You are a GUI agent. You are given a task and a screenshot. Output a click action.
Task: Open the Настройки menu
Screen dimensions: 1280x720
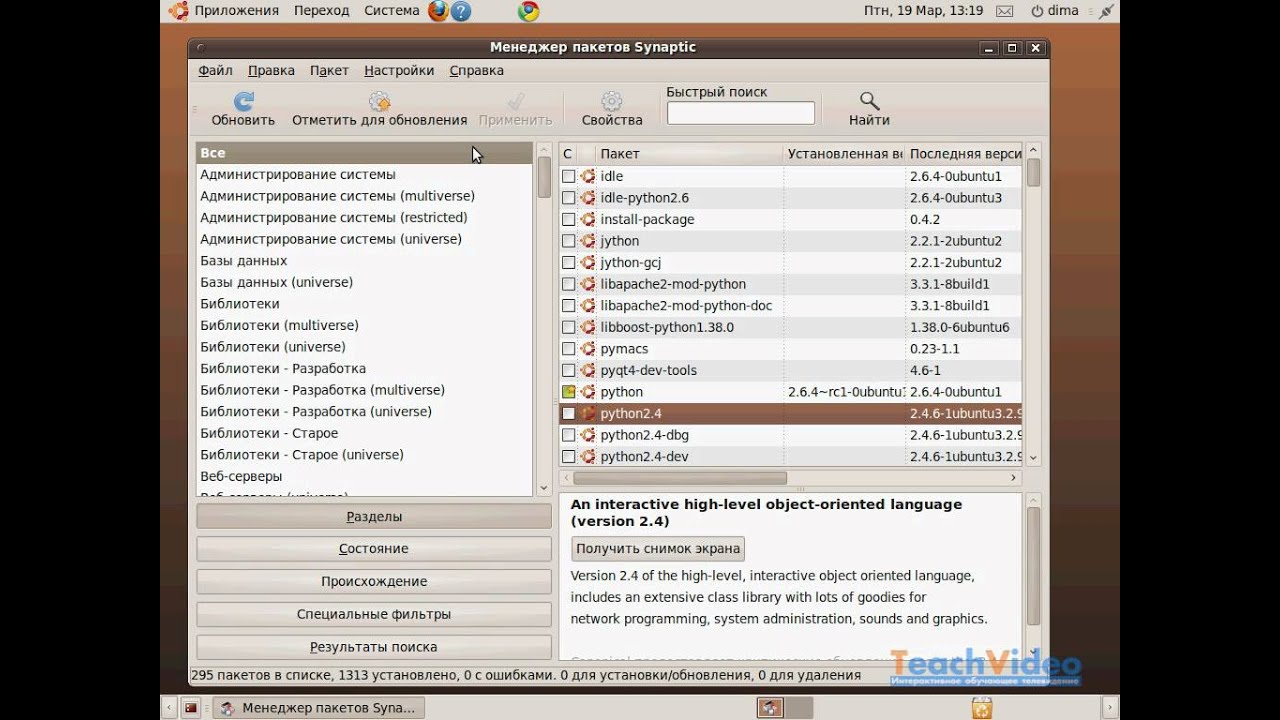pos(399,71)
